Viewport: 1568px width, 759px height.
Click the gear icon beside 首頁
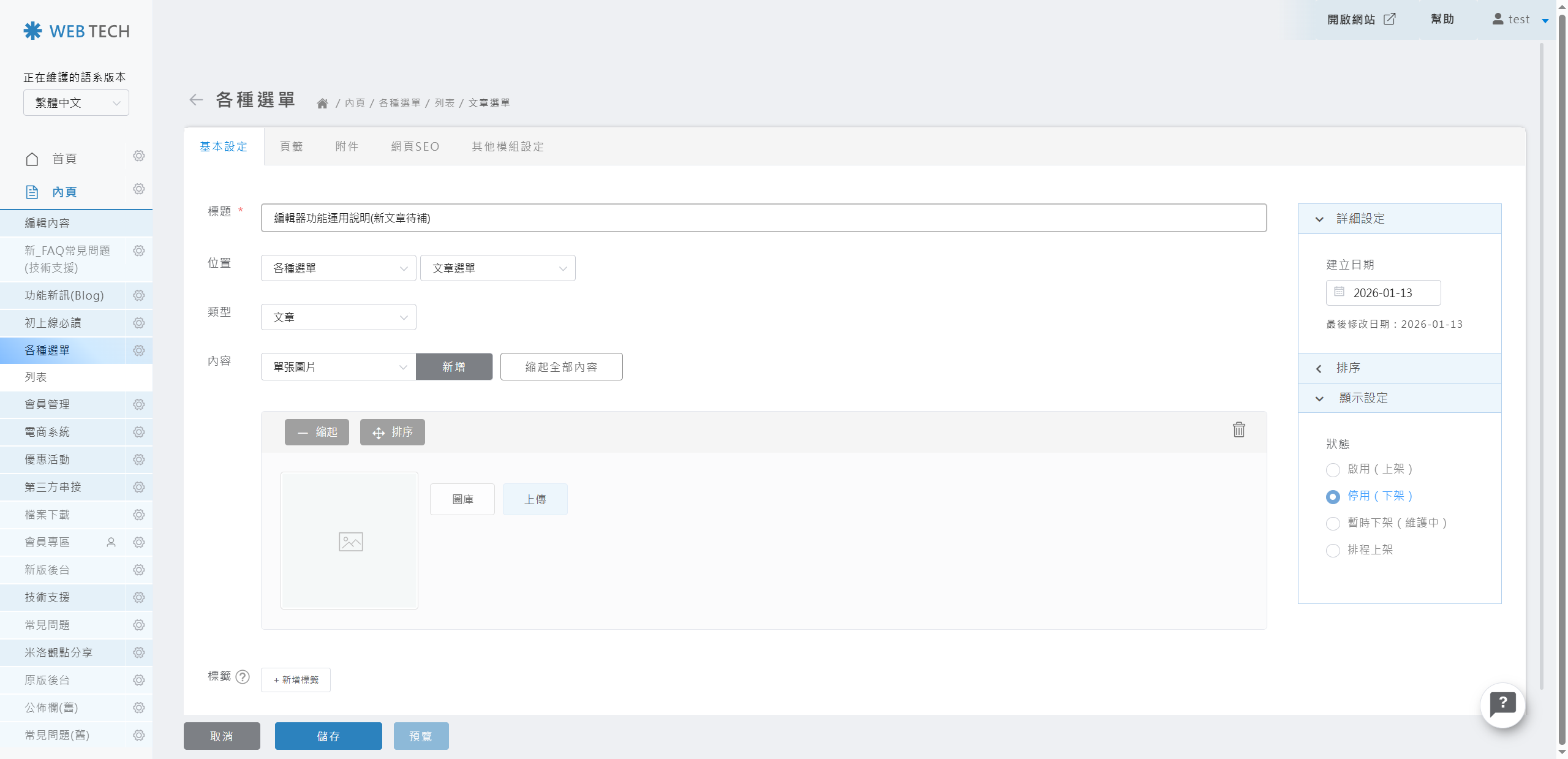click(139, 156)
